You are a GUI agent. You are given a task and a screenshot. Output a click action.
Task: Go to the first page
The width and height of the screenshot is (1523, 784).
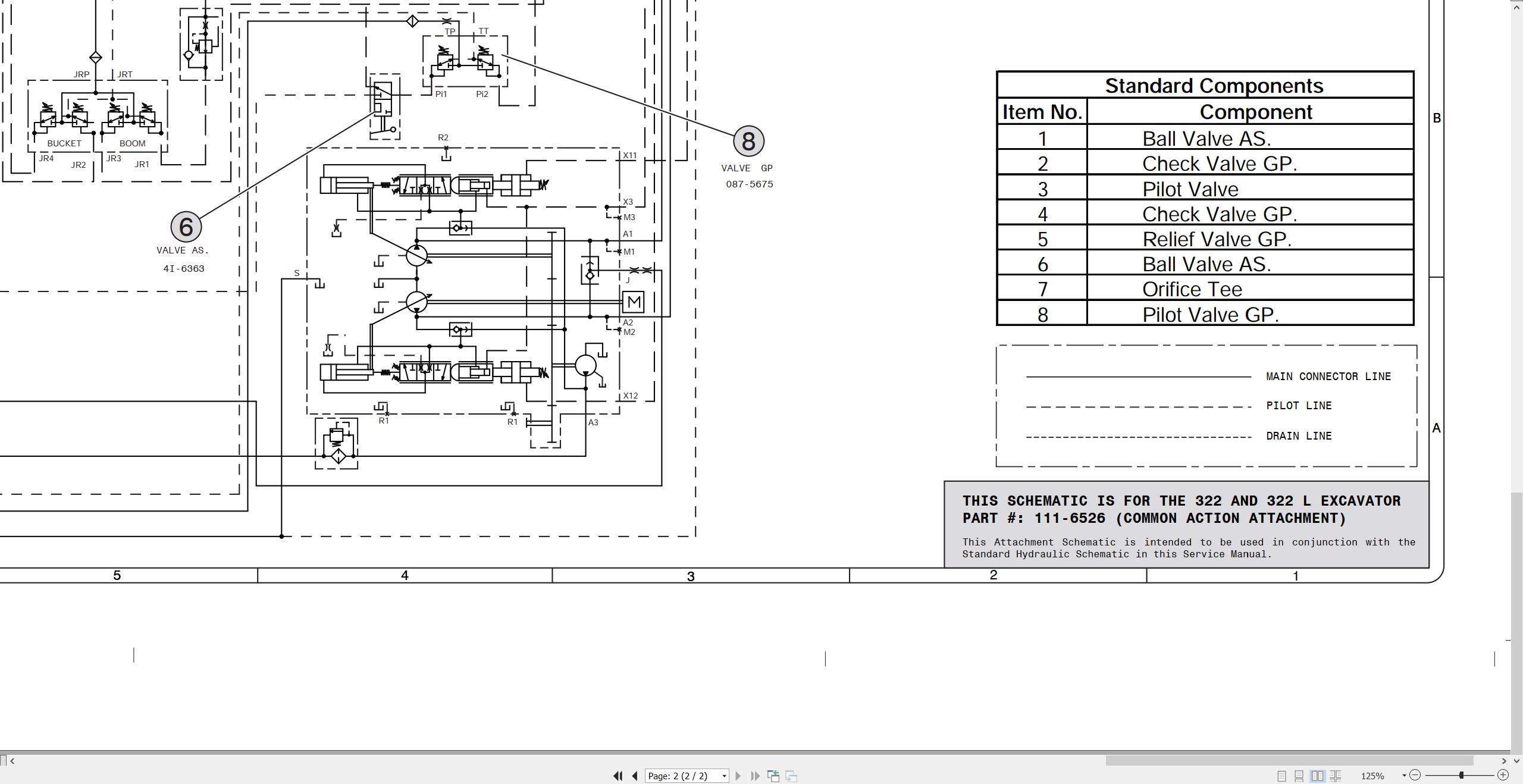click(x=618, y=776)
